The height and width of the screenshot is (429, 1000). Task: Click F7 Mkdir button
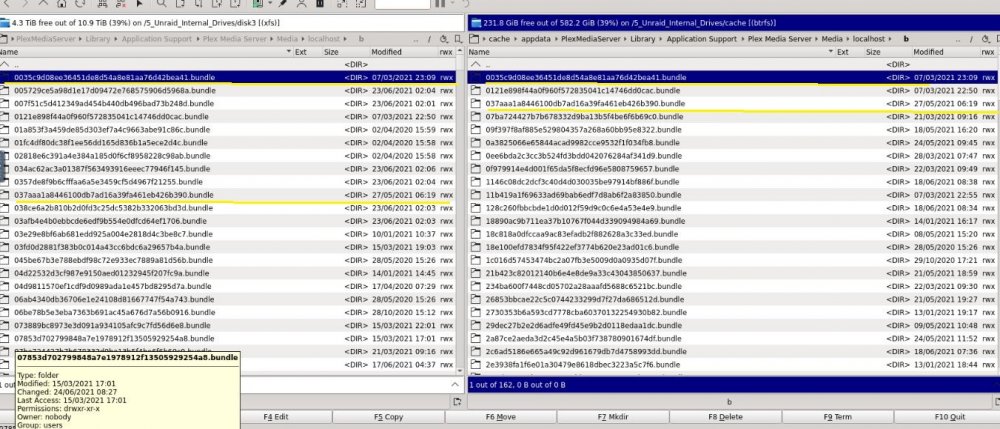pyautogui.click(x=613, y=417)
